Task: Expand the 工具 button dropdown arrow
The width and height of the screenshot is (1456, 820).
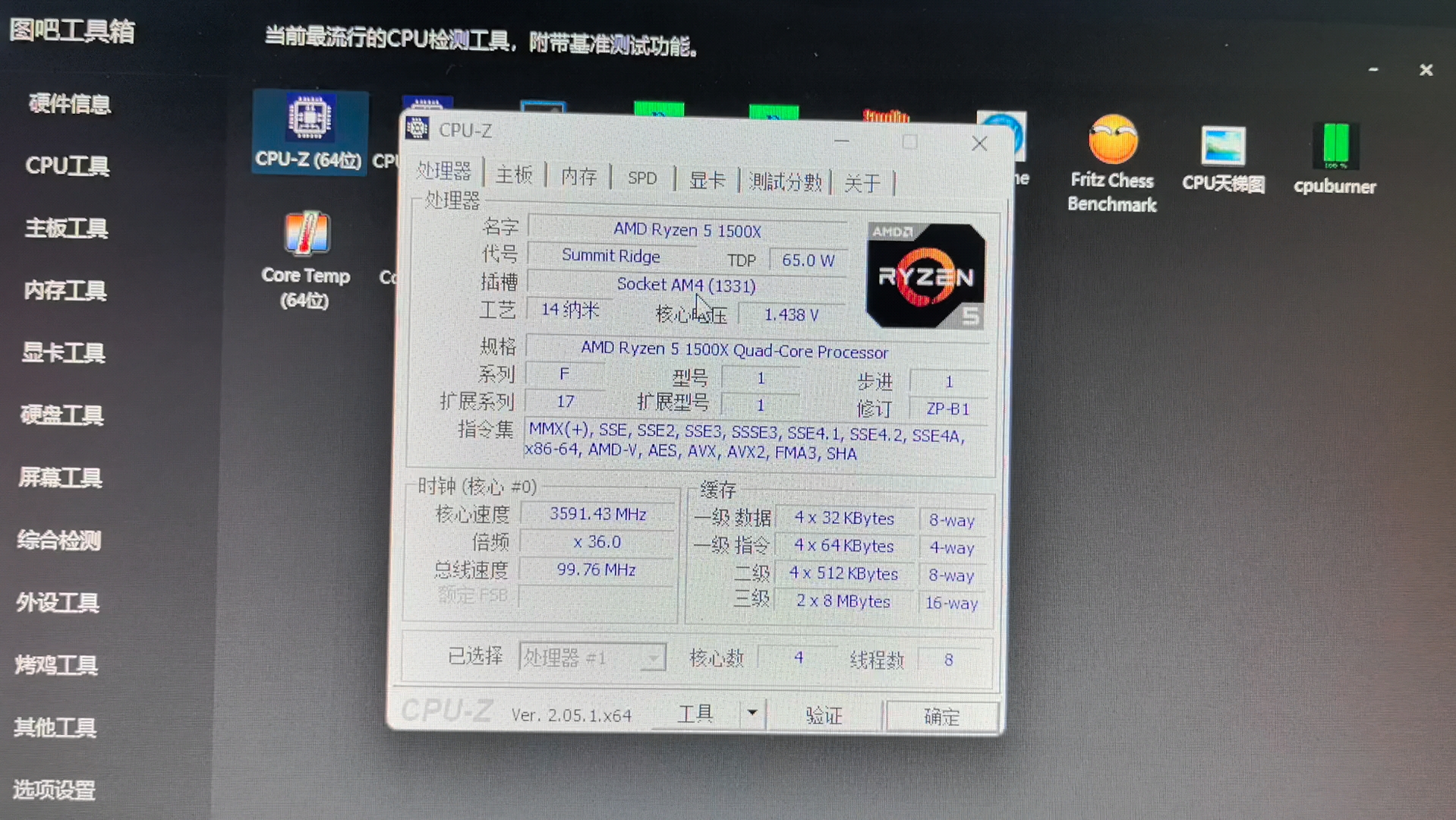Action: 752,713
